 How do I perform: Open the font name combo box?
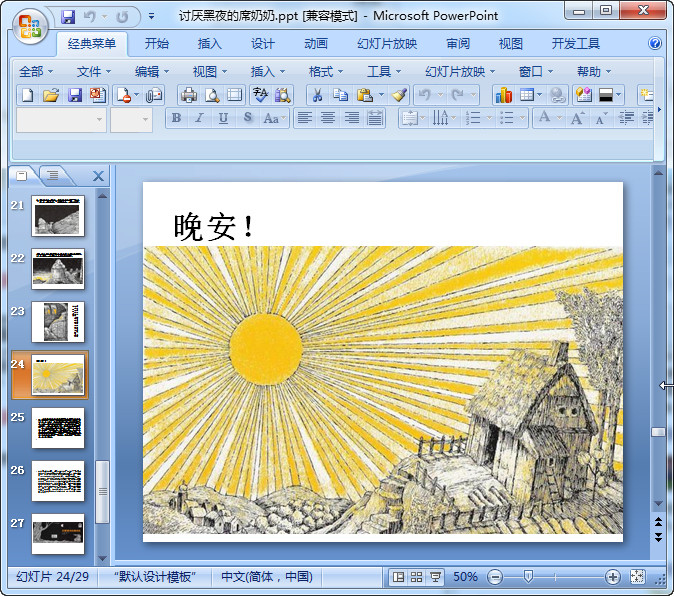coord(61,120)
